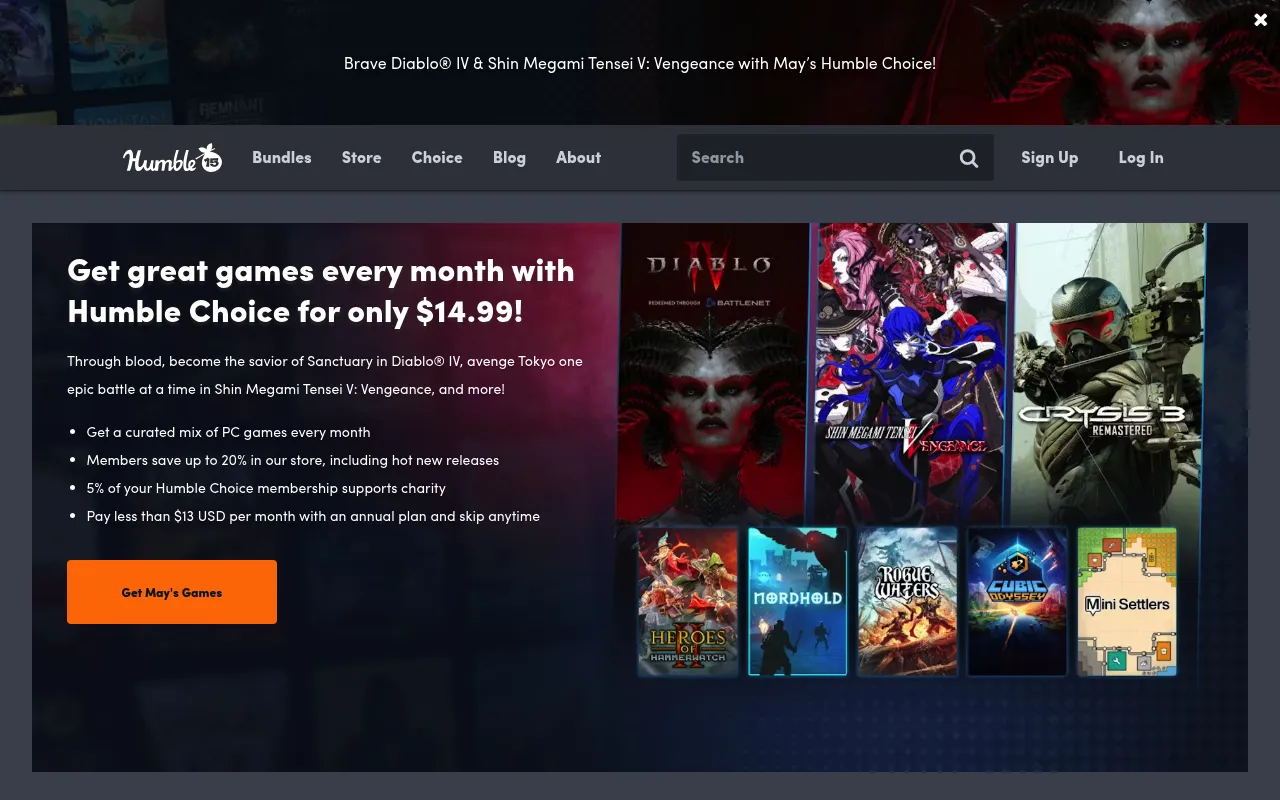Image resolution: width=1280 pixels, height=800 pixels.
Task: Open the About menu
Action: (x=578, y=158)
